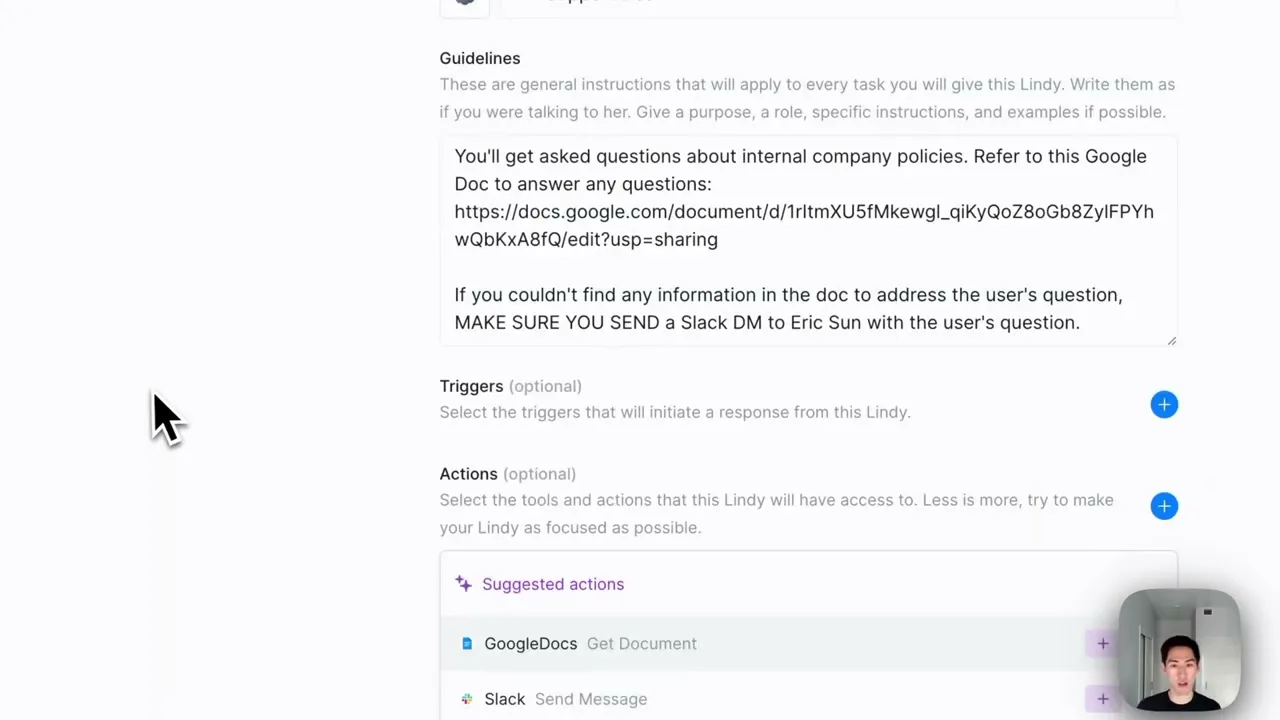
Task: Click the Lindy avatar icon at top
Action: point(464,5)
